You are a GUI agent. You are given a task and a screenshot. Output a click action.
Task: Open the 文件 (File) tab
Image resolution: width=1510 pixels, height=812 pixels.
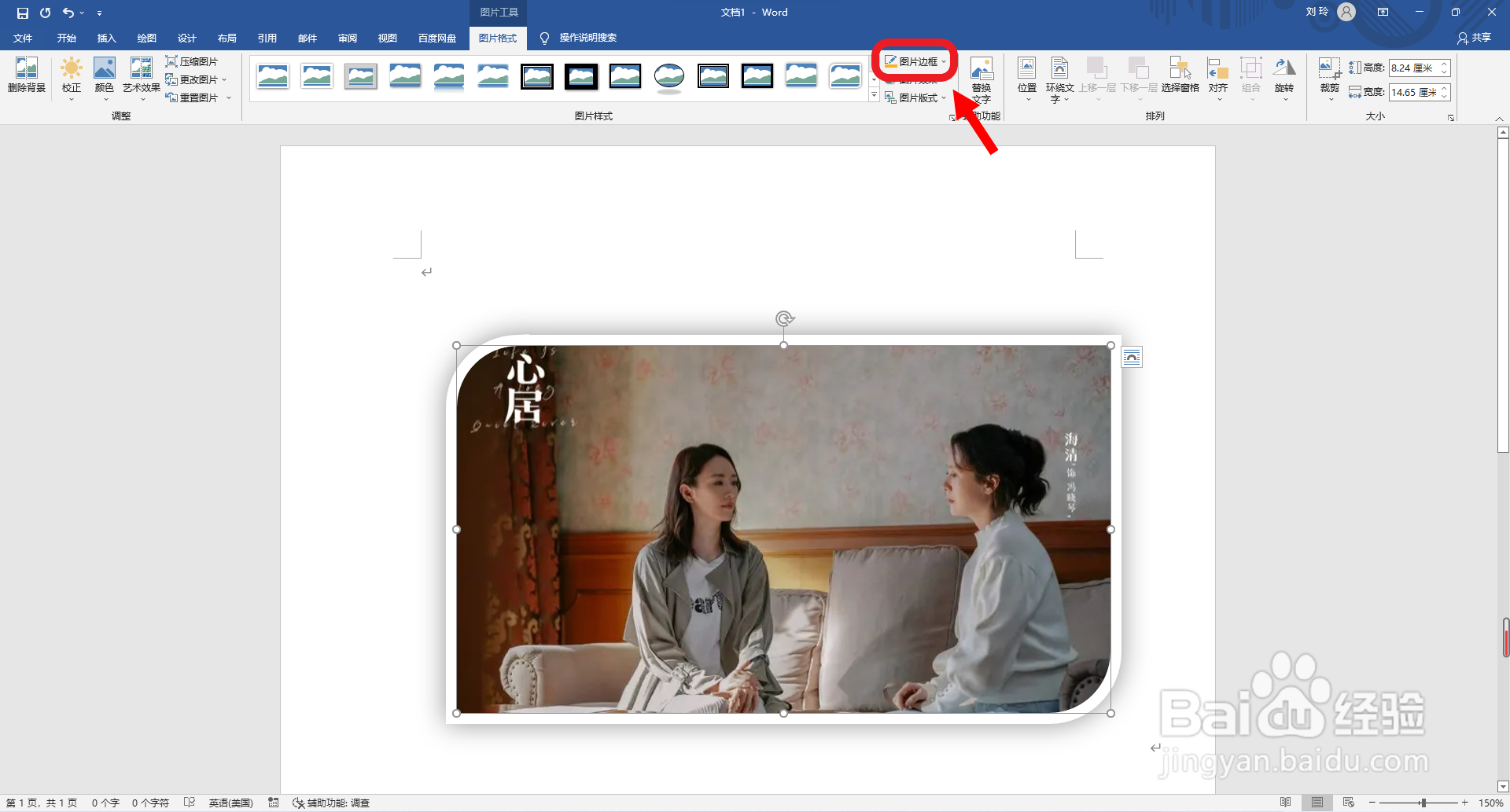[23, 38]
